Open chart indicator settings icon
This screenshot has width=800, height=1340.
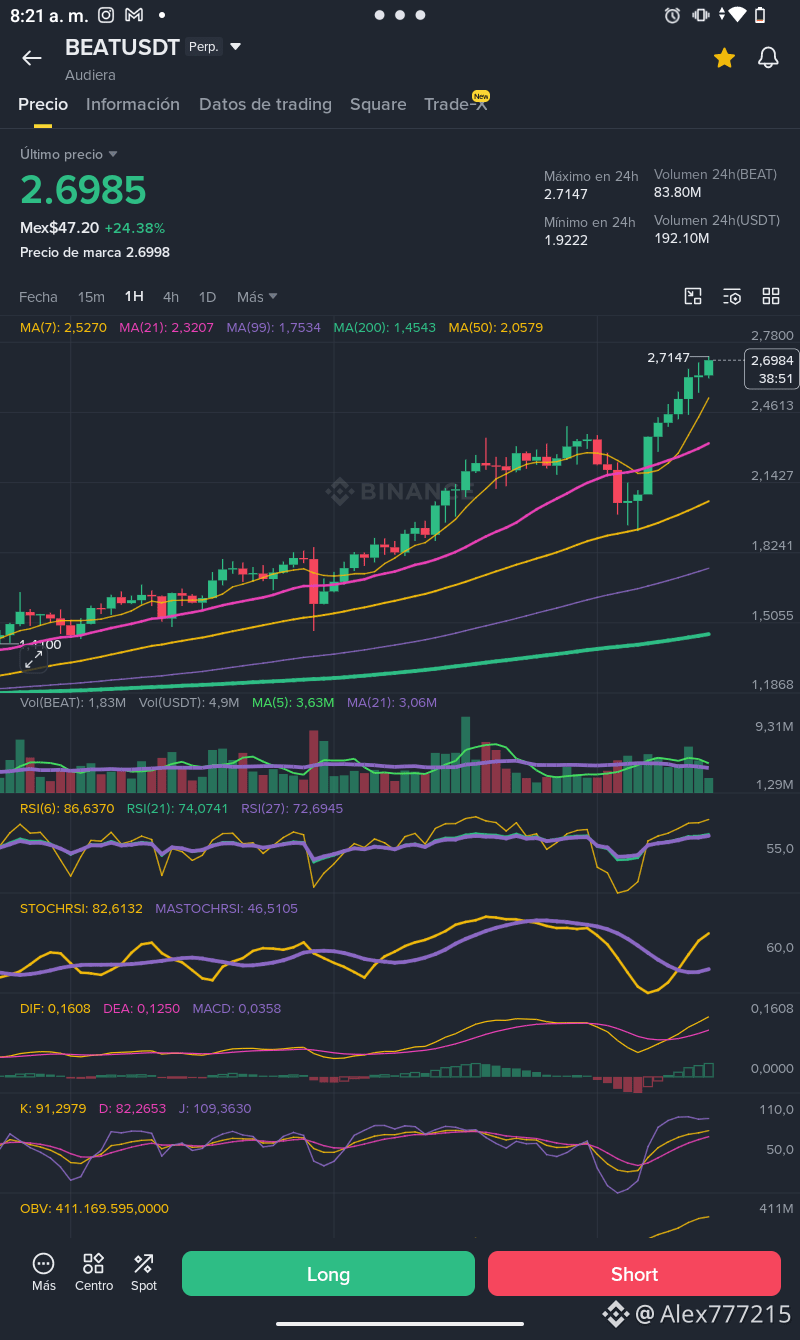click(x=732, y=296)
